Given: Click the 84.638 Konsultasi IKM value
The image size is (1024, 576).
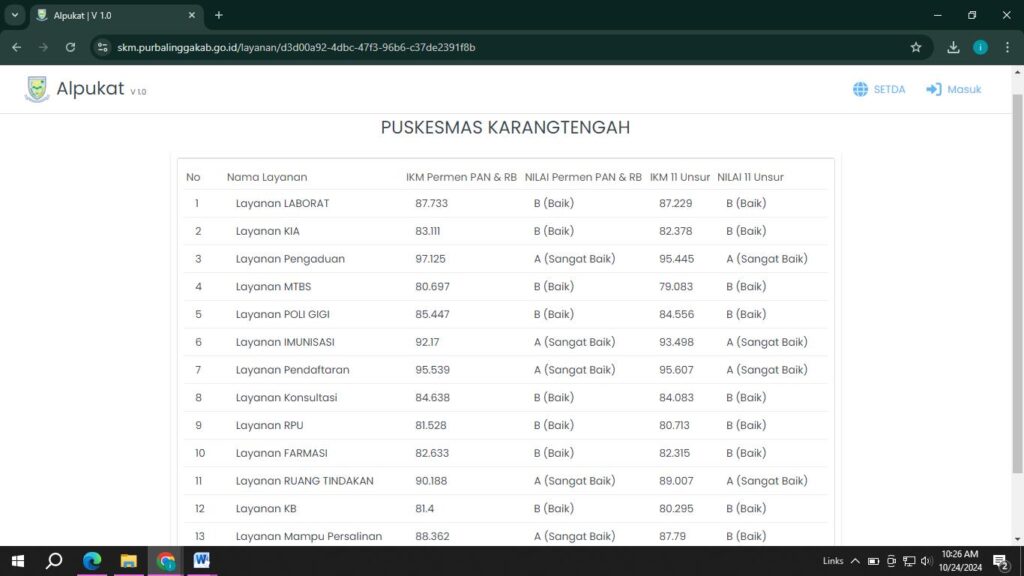Looking at the screenshot, I should tap(432, 398).
